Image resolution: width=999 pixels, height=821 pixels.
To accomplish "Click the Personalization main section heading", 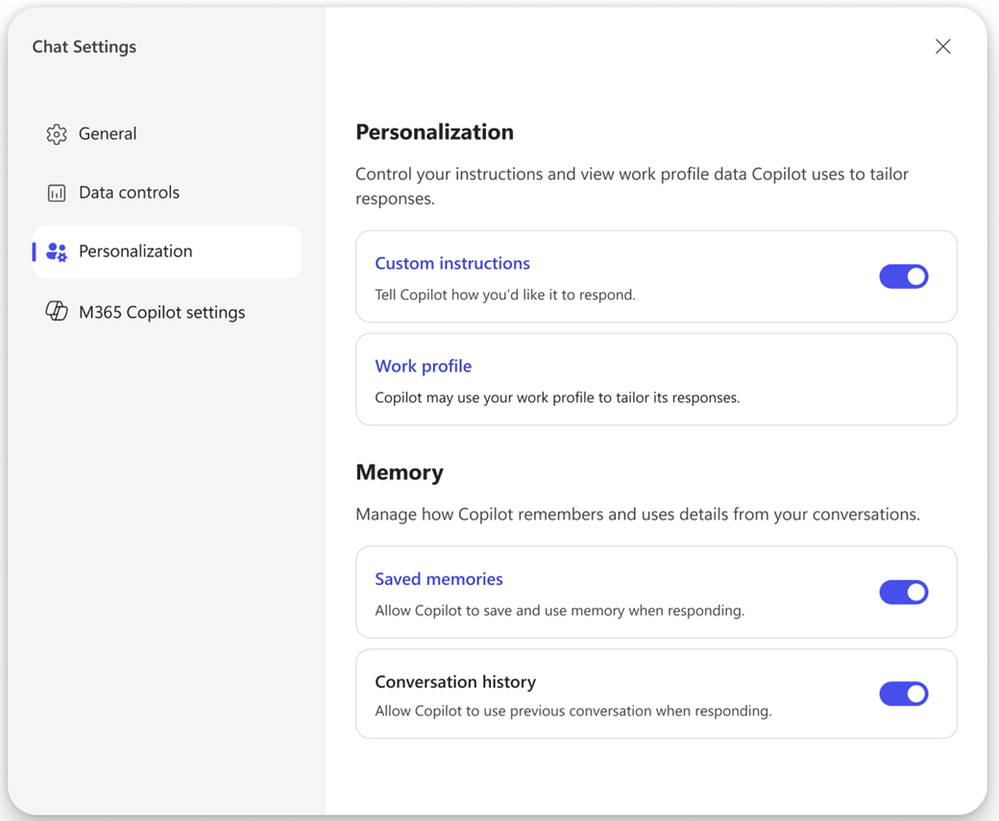I will [x=434, y=132].
